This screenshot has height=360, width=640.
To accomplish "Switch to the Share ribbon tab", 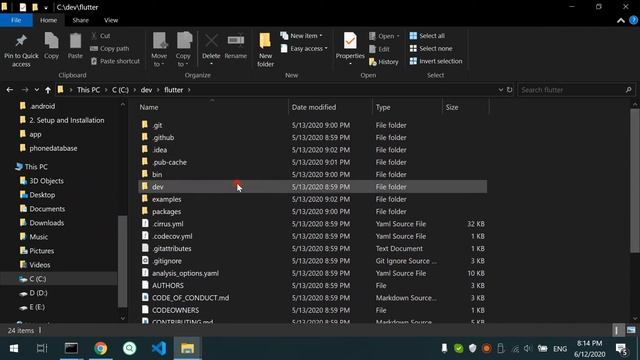I will tap(80, 20).
